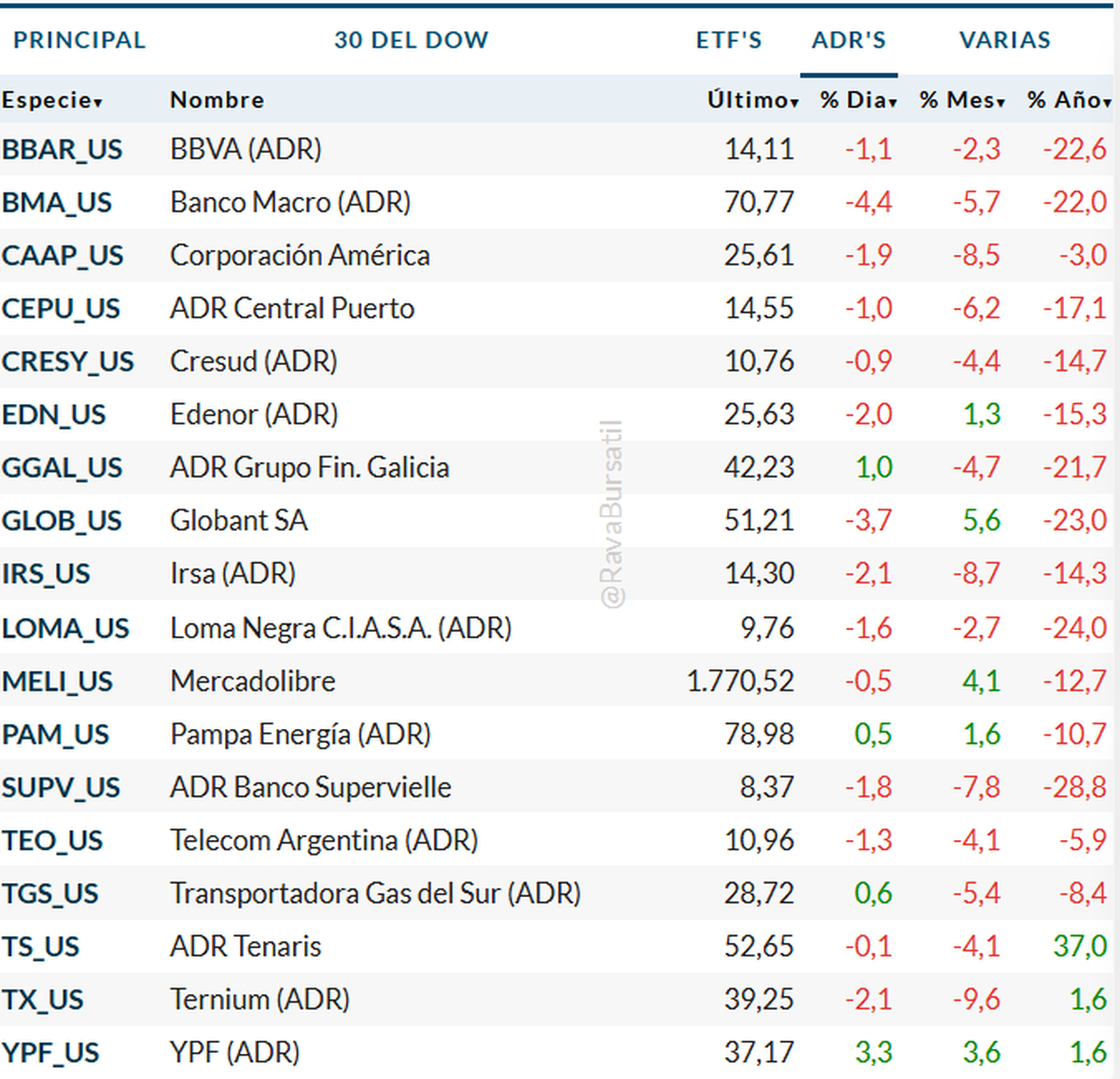Open the YPF_US ticker link
This screenshot has width=1120, height=1079.
[x=50, y=1053]
